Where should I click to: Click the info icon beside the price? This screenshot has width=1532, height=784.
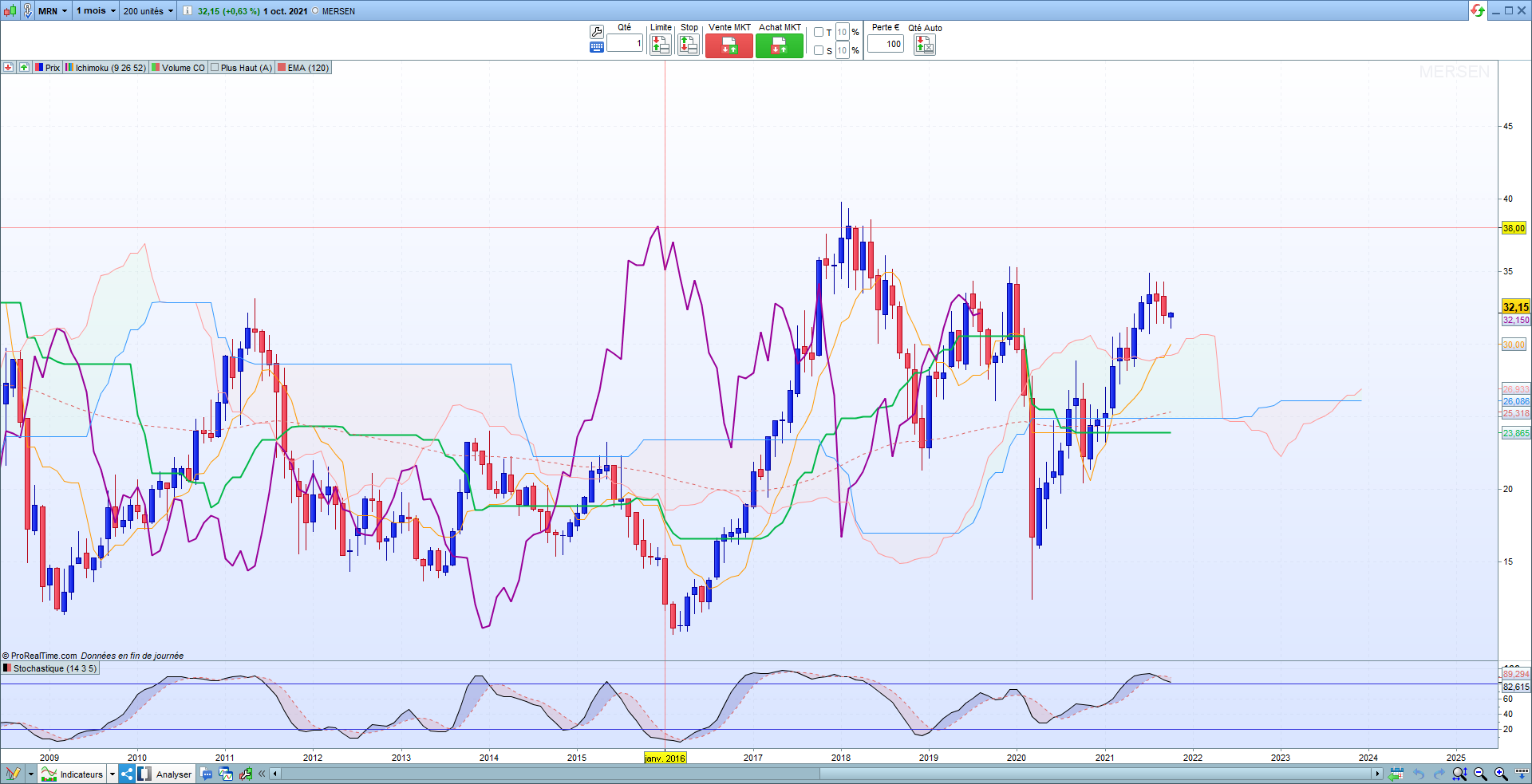[187, 11]
